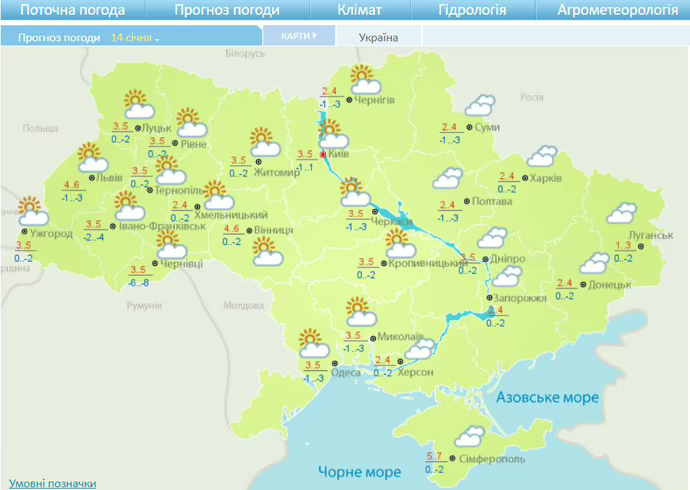Click the weather icon above Миколаїв
Image resolution: width=690 pixels, height=490 pixels.
click(359, 312)
